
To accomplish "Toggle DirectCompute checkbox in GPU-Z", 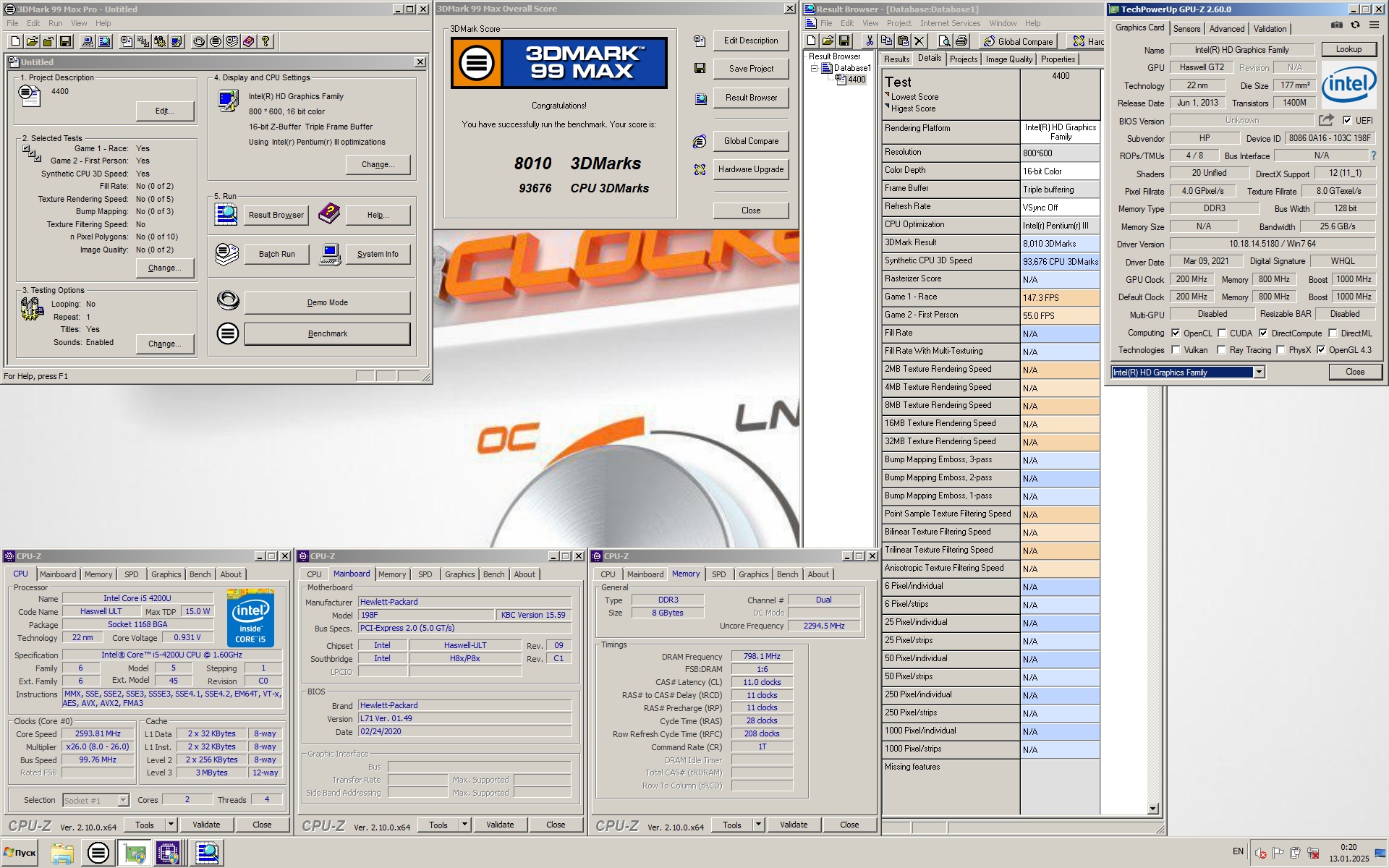I will click(1263, 333).
